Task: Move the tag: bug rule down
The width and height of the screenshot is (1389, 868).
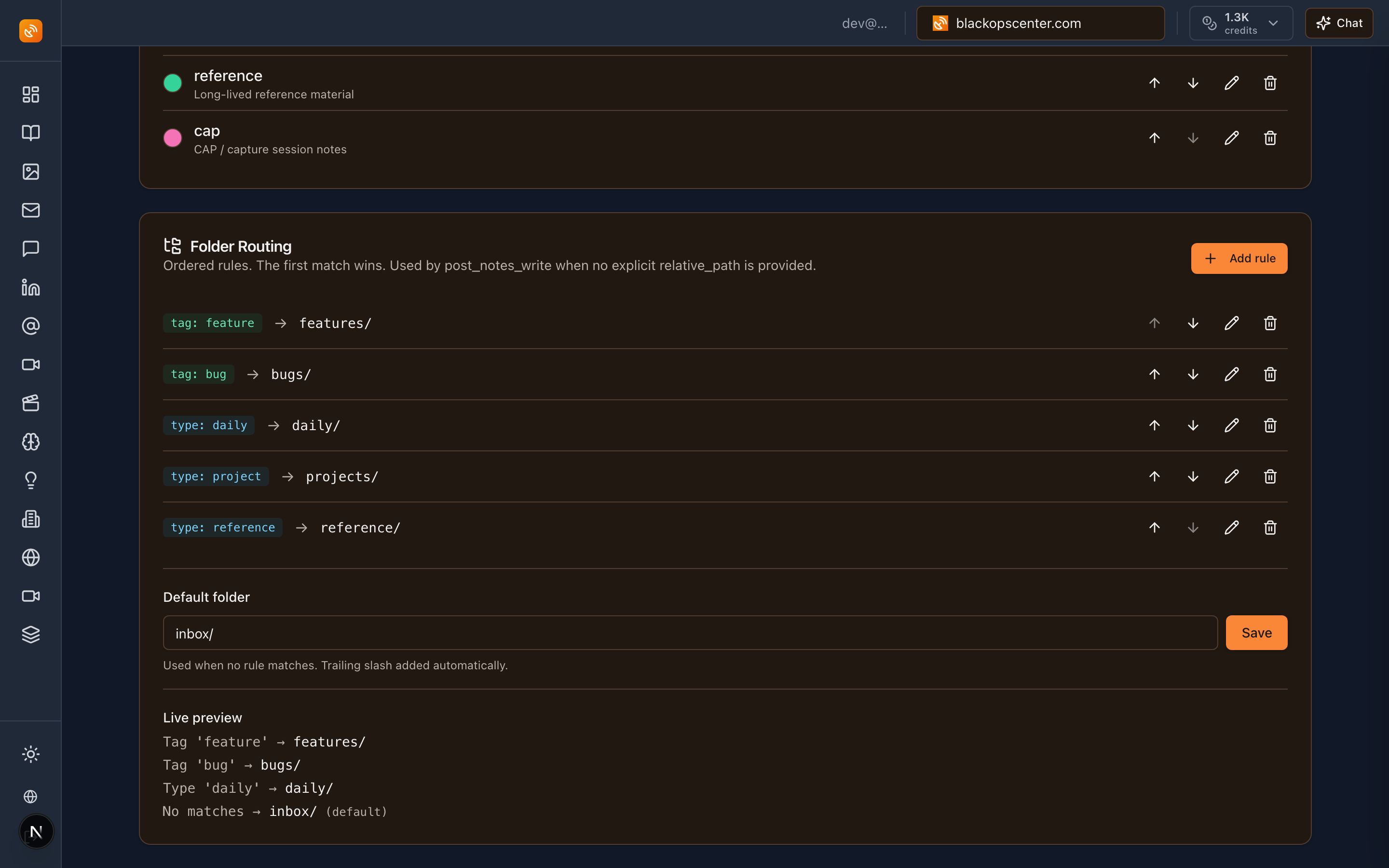Action: 1193,374
